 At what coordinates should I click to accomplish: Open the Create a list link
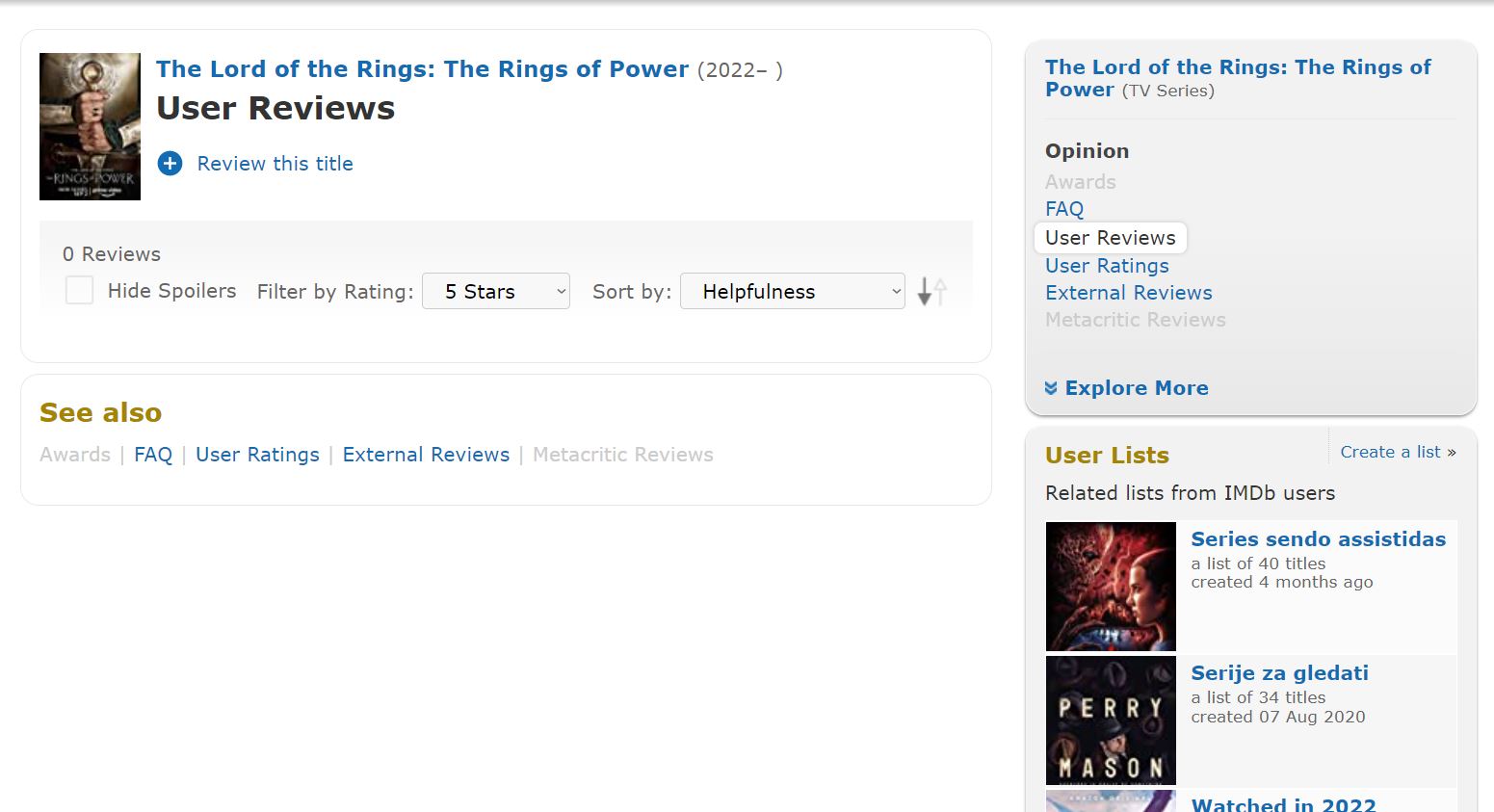1399,452
